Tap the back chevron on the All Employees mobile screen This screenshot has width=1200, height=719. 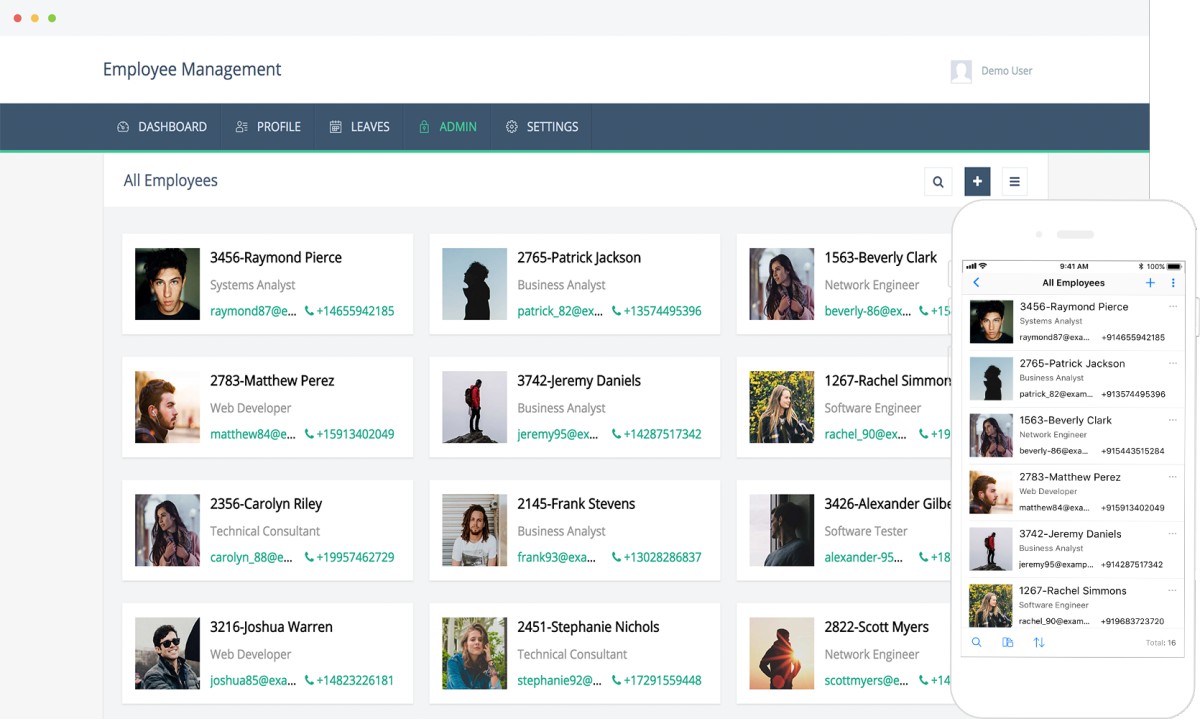coord(978,283)
